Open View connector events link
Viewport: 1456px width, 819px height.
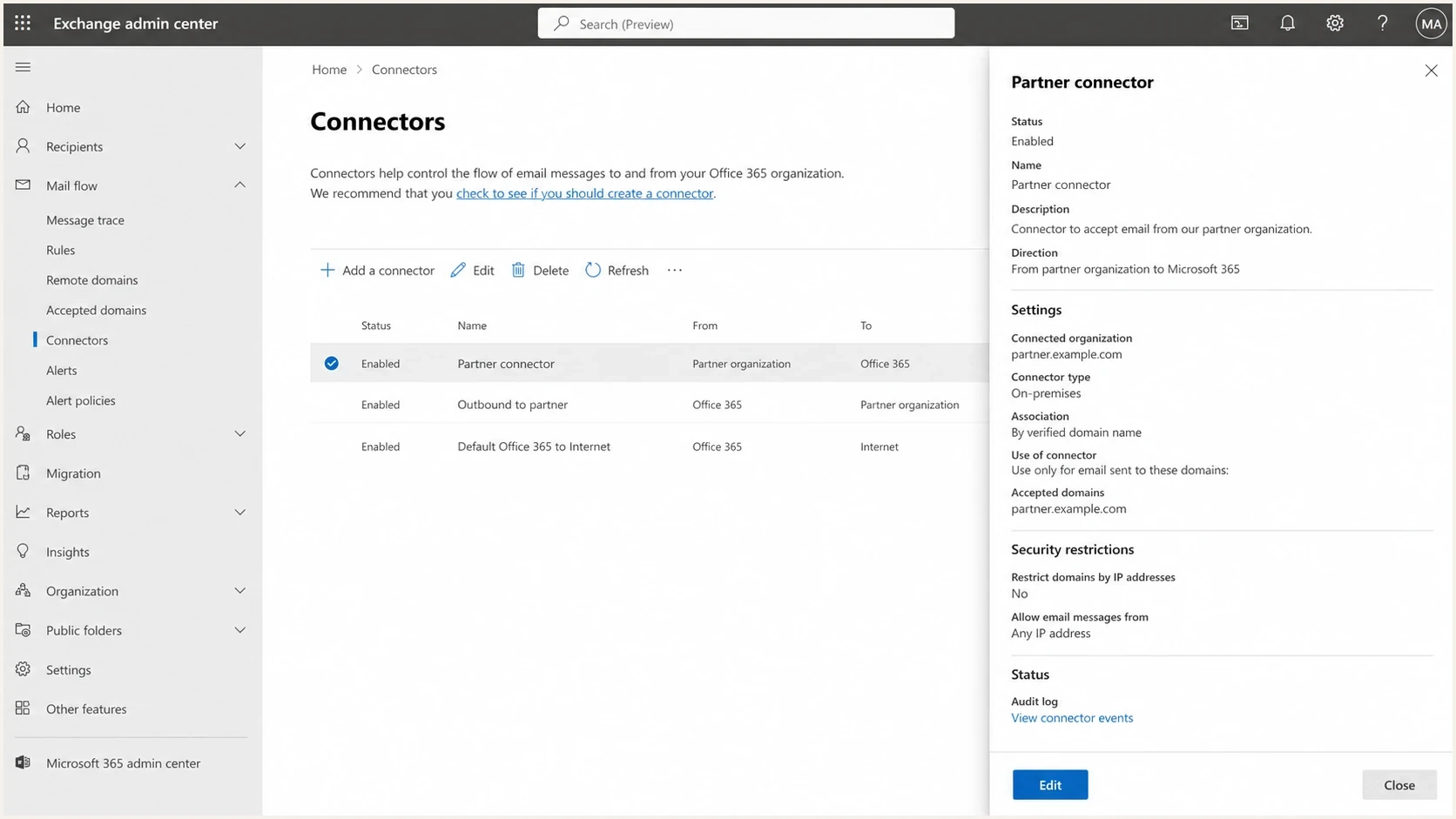(1072, 718)
